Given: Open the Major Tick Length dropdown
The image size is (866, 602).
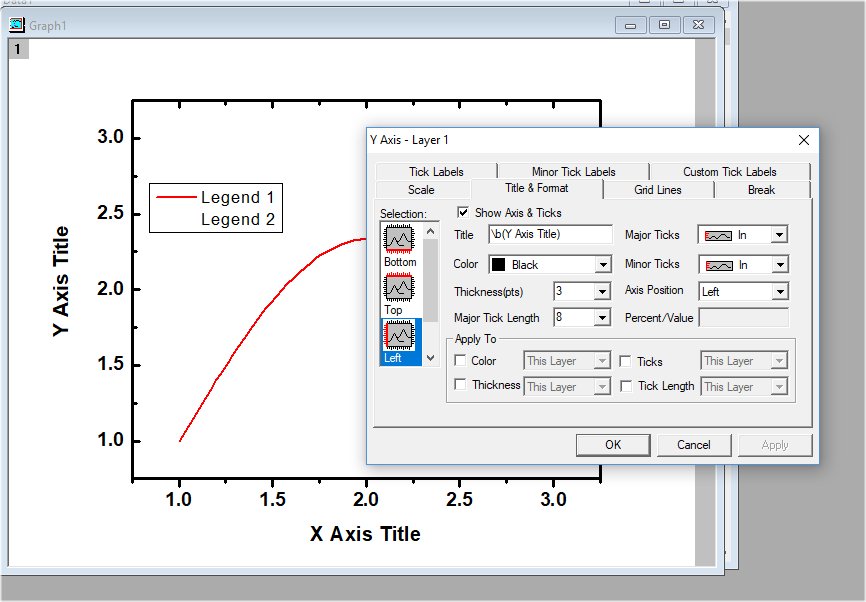Looking at the screenshot, I should (x=602, y=317).
